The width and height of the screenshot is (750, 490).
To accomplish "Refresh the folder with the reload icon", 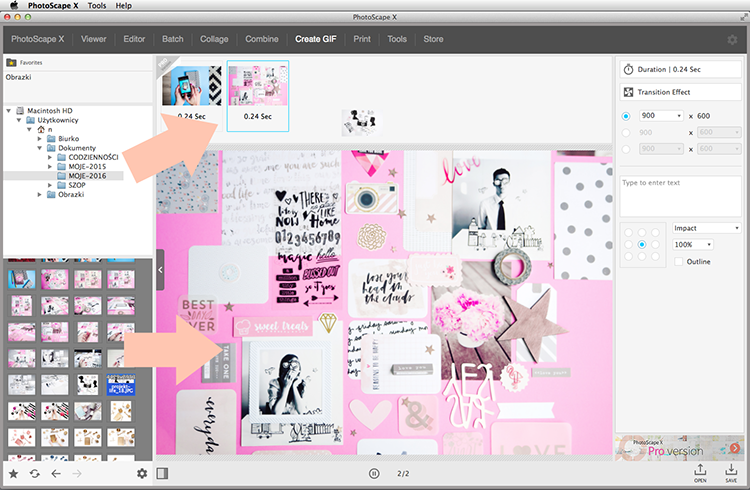I will pos(34,474).
